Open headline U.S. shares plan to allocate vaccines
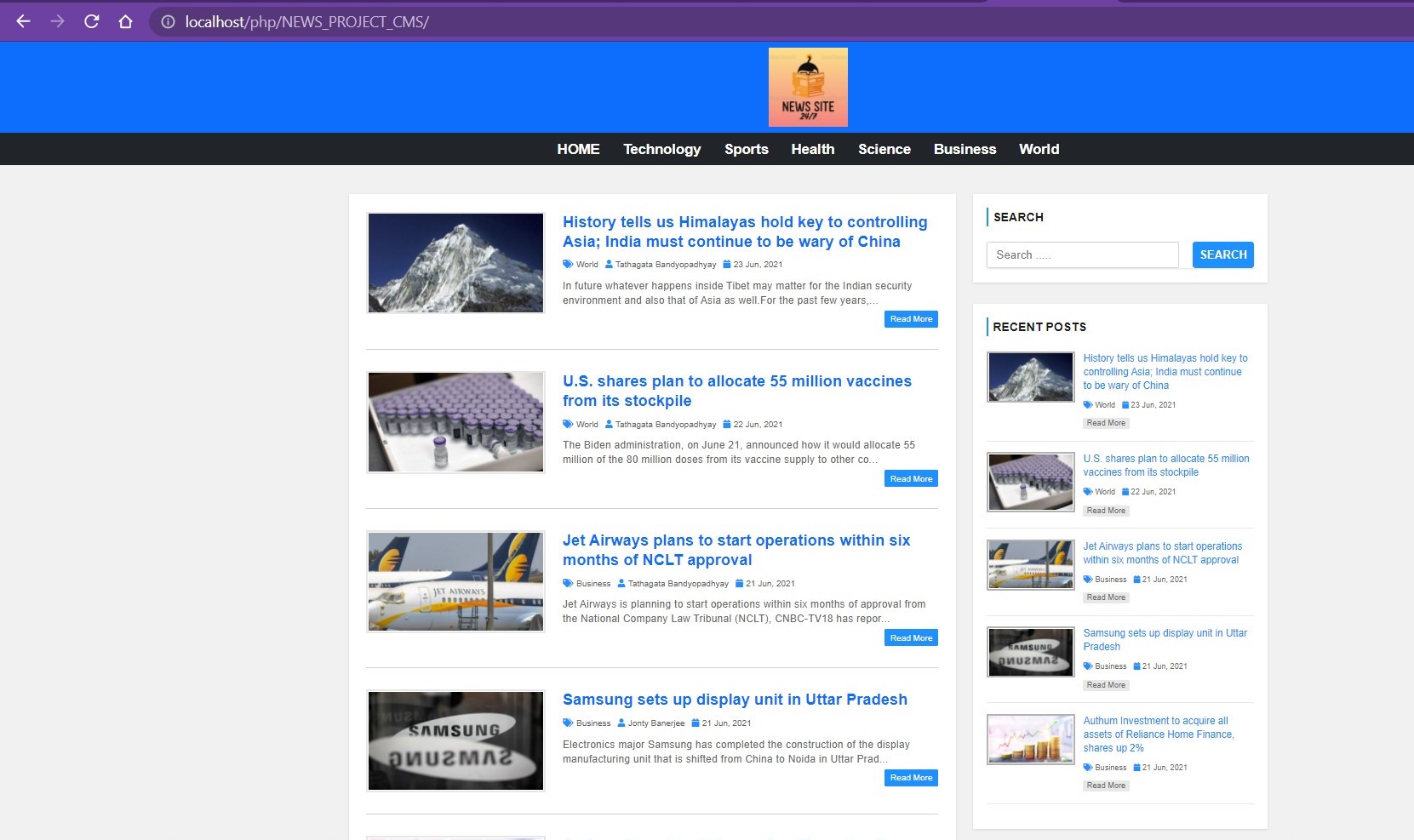The width and height of the screenshot is (1414, 840). click(x=737, y=391)
